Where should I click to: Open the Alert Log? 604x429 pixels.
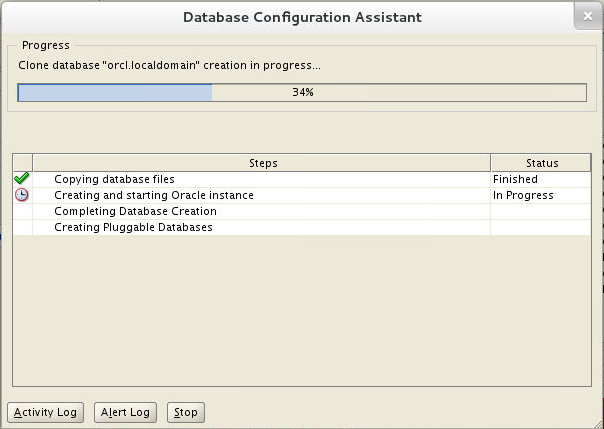(125, 412)
